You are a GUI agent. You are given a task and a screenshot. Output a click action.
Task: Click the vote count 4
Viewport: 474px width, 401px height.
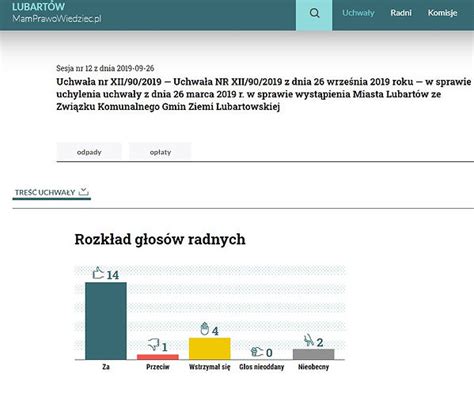[x=215, y=331]
